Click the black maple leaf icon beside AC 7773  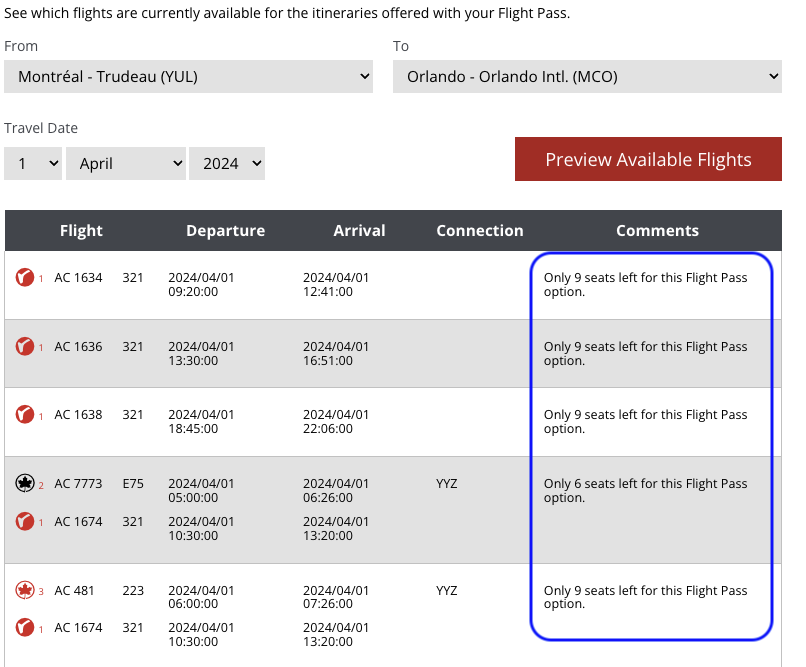point(25,484)
